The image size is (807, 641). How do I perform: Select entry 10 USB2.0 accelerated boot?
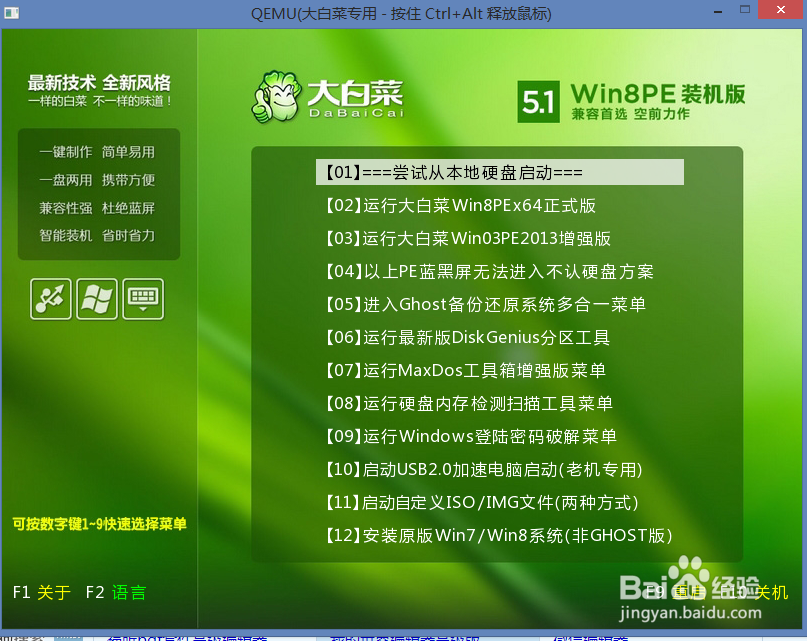click(x=484, y=469)
